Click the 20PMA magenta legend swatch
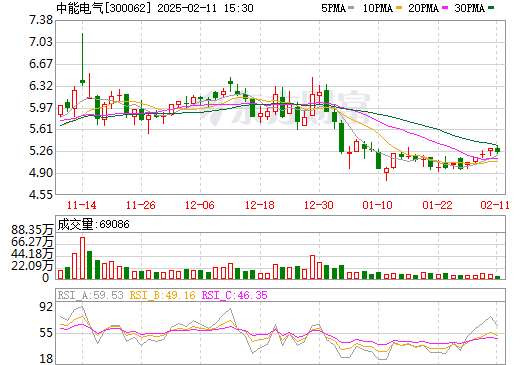 (445, 8)
